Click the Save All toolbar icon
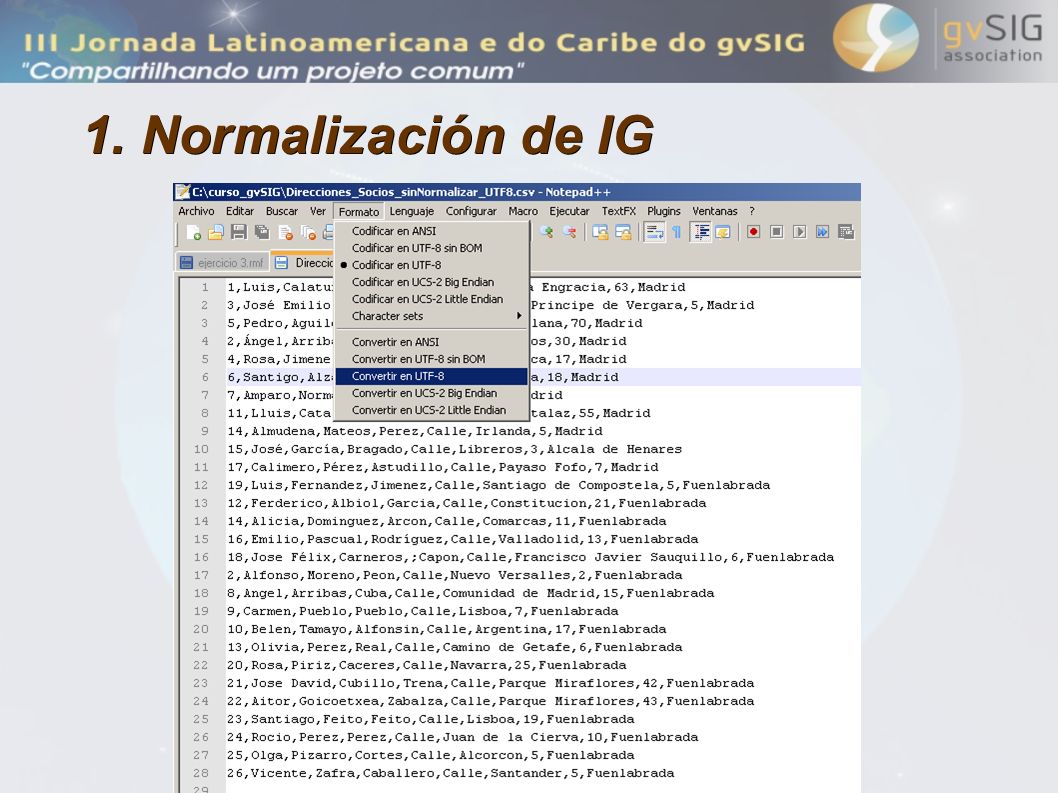Screen dimensions: 1058x793 (x=262, y=233)
